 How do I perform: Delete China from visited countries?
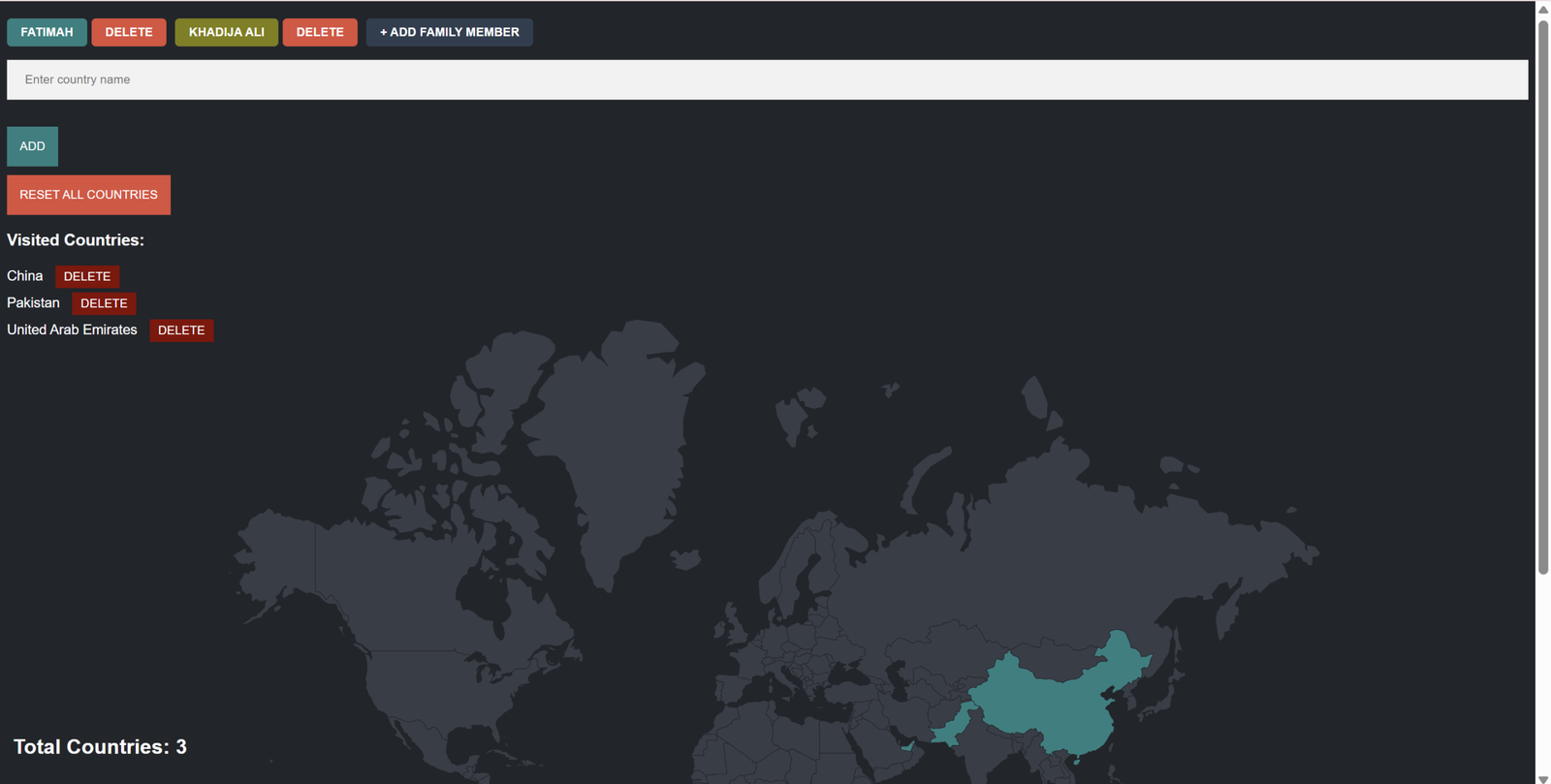(87, 276)
